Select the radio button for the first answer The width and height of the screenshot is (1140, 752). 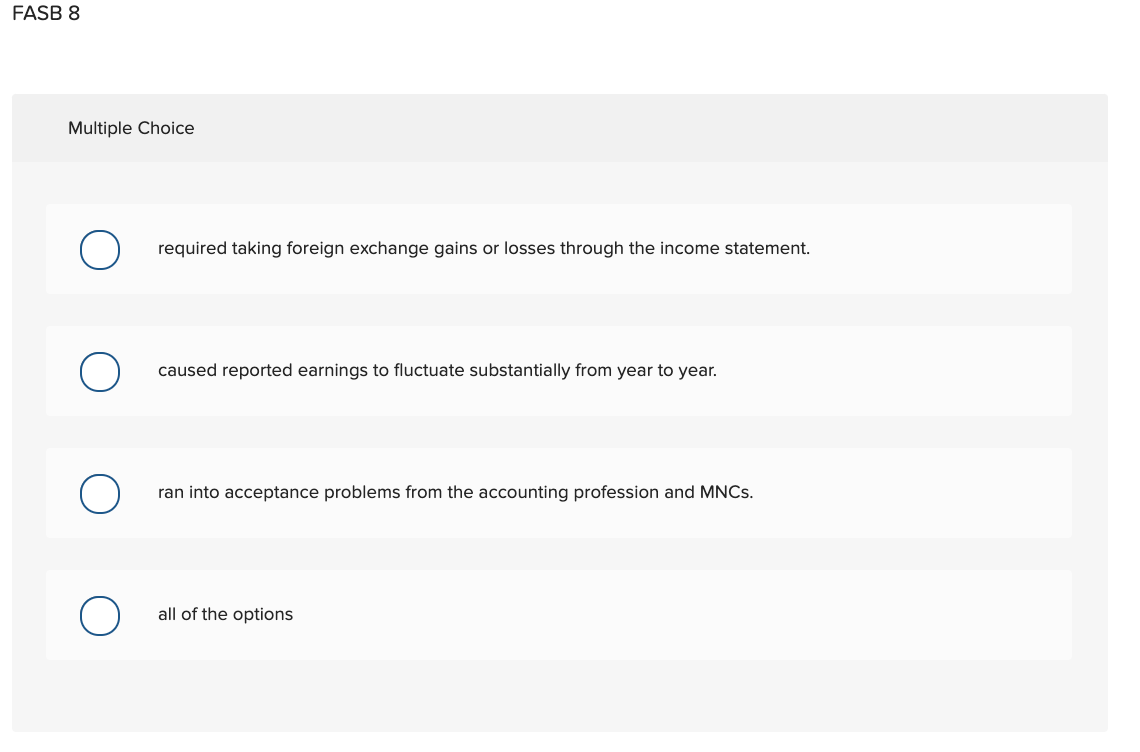[x=99, y=249]
